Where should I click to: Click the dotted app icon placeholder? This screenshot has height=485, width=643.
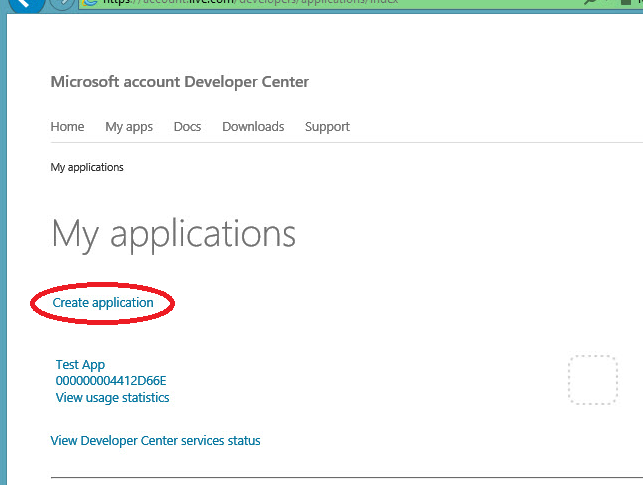pyautogui.click(x=593, y=380)
